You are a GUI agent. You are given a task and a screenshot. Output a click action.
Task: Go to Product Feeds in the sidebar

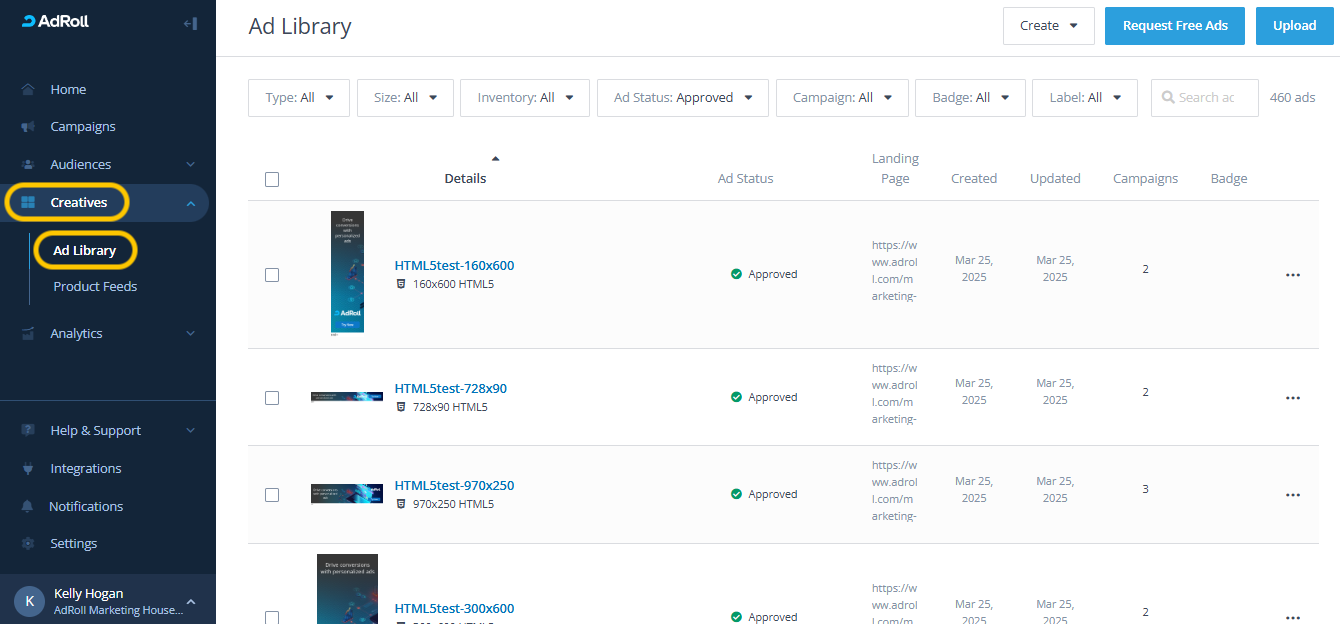(x=95, y=287)
